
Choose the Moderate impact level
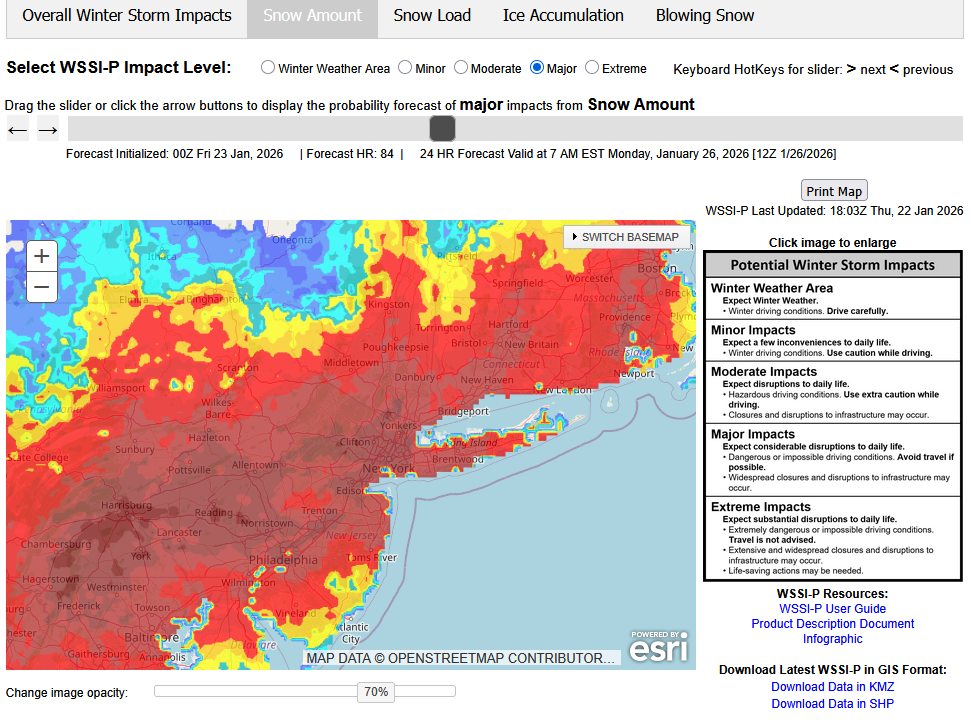461,68
